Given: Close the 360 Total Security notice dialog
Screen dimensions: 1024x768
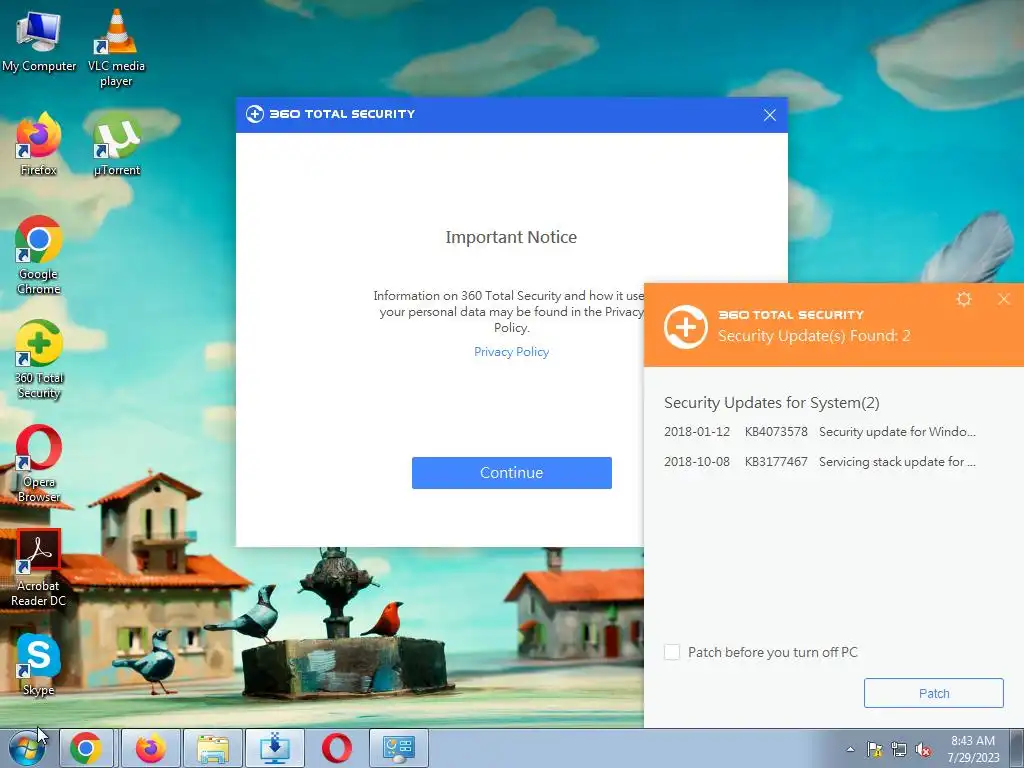Looking at the screenshot, I should (770, 115).
